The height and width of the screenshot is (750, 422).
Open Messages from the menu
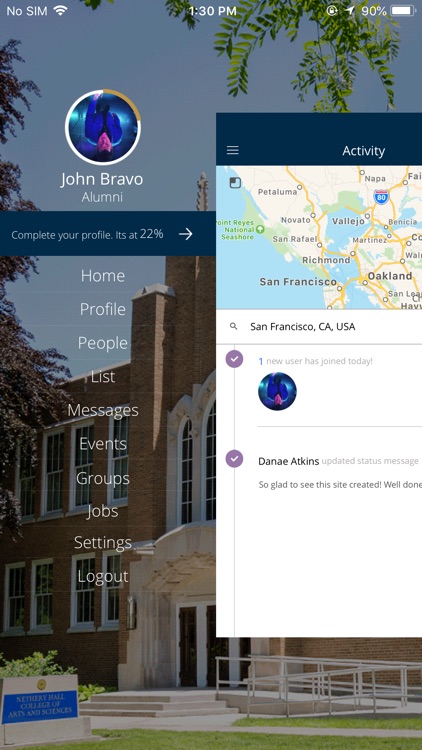pos(103,410)
